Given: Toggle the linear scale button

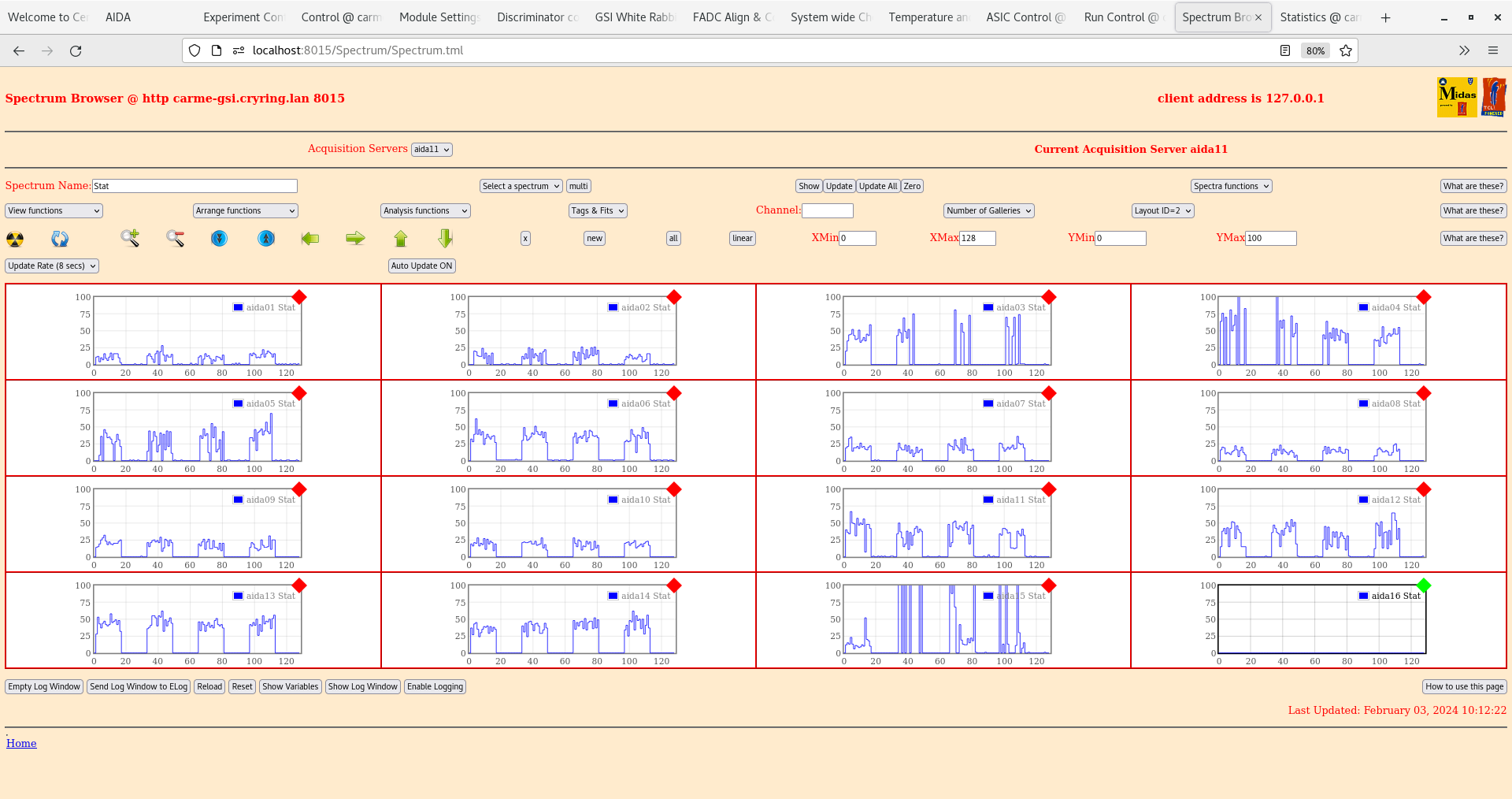Looking at the screenshot, I should [742, 239].
